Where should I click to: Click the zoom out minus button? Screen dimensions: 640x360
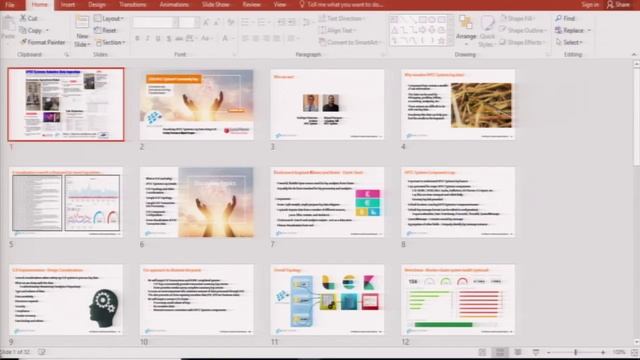click(x=549, y=352)
